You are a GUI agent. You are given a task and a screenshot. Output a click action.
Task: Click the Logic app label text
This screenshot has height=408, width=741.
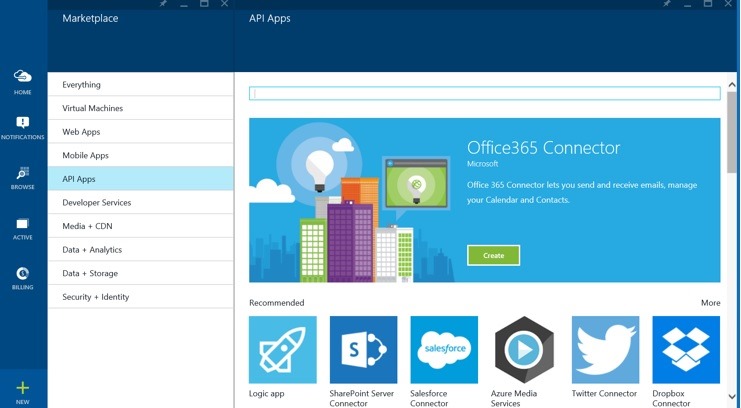[267, 393]
